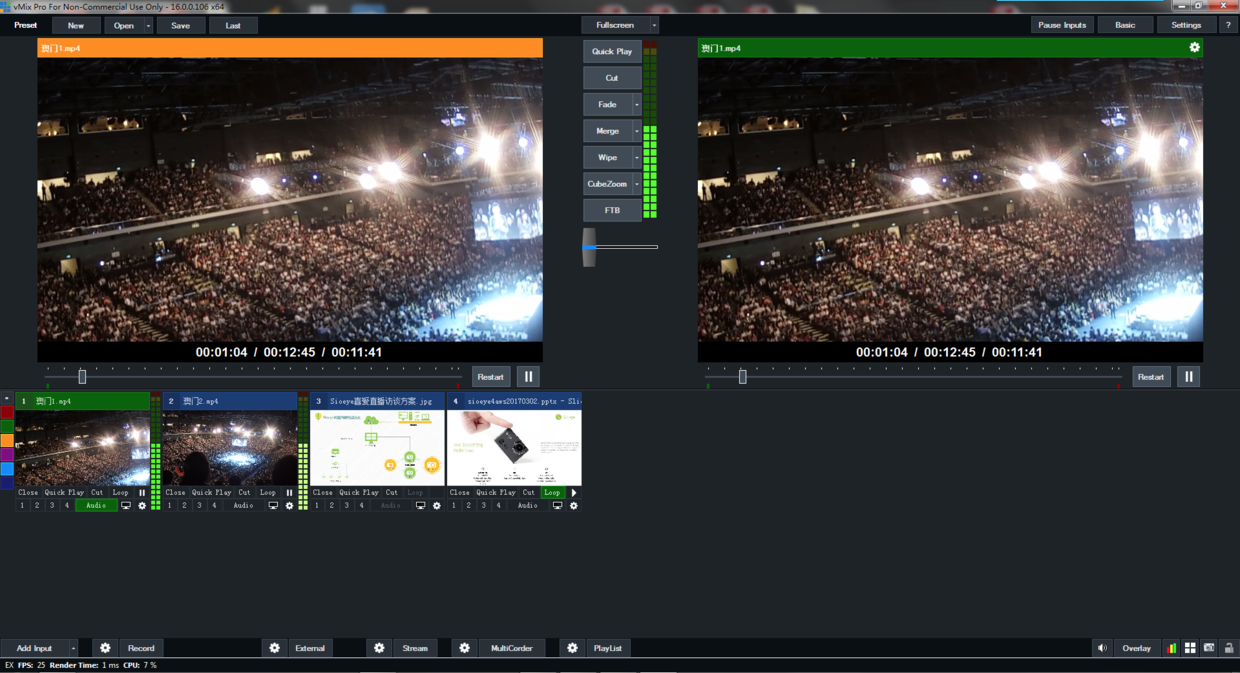Screen dimensions: 1240x673
Task: Select input 2 video thumbnail
Action: [x=230, y=448]
